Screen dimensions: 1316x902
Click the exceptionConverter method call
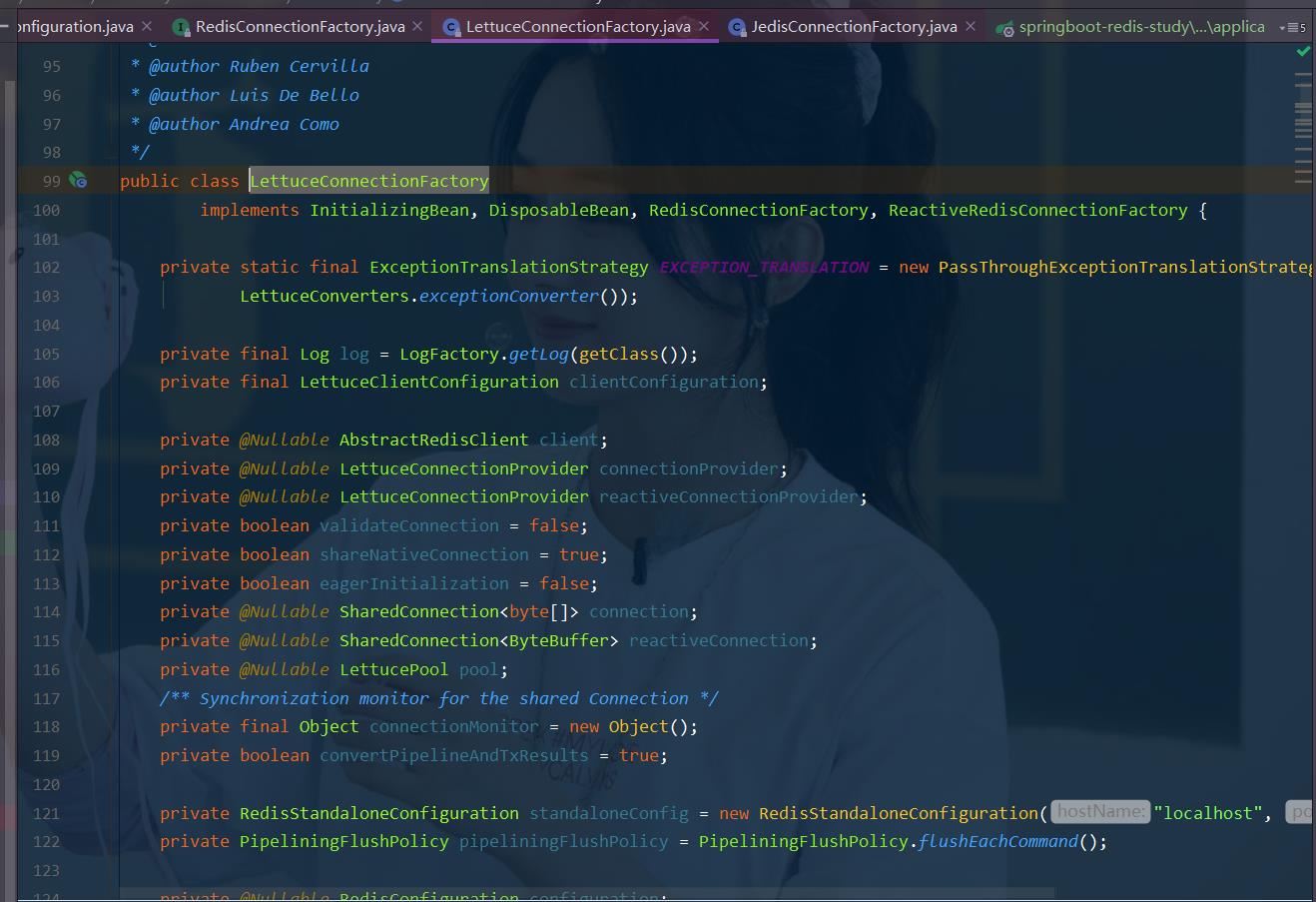[509, 296]
